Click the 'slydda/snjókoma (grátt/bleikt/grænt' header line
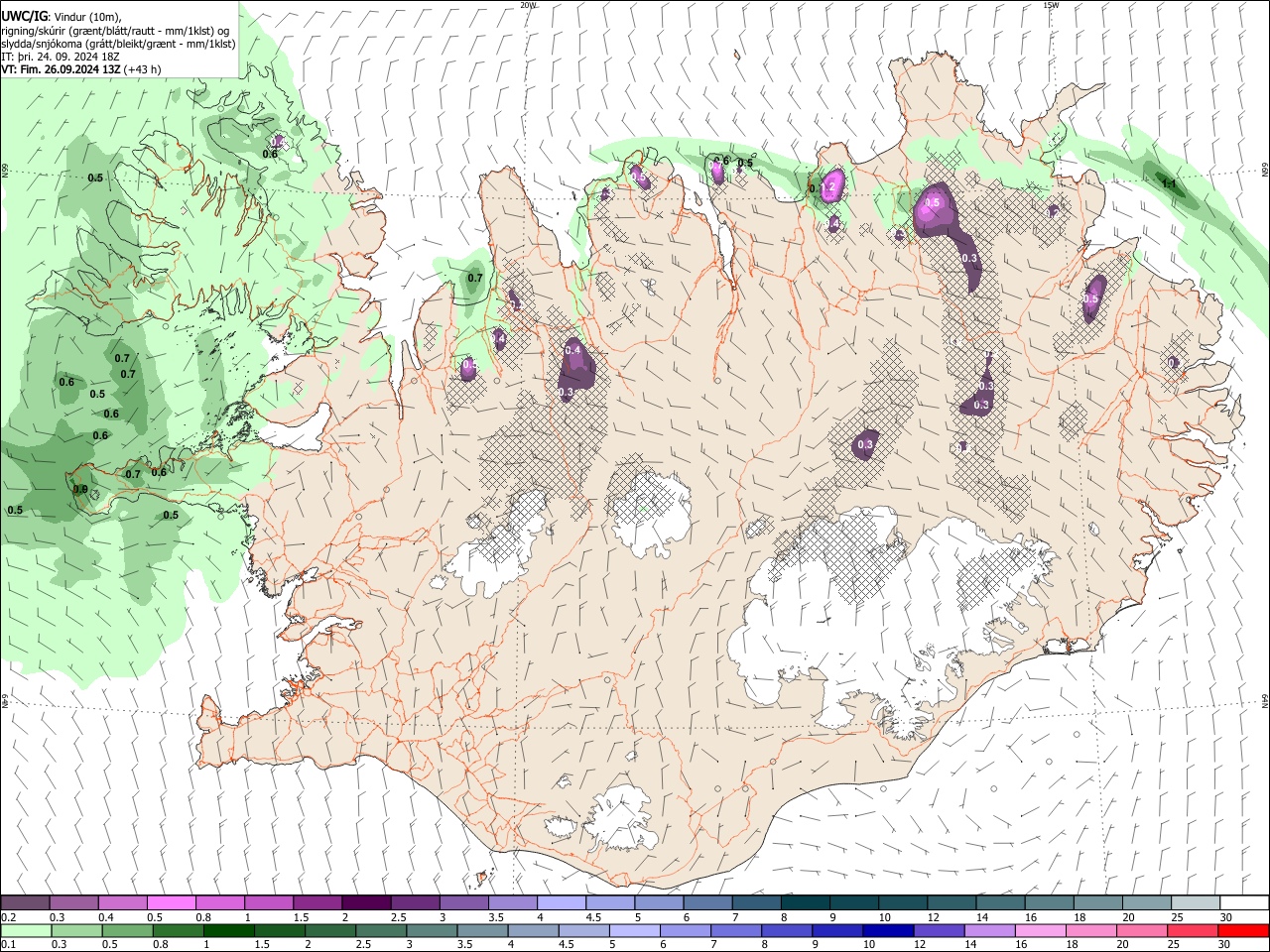The height and width of the screenshot is (952, 1270). tap(118, 44)
